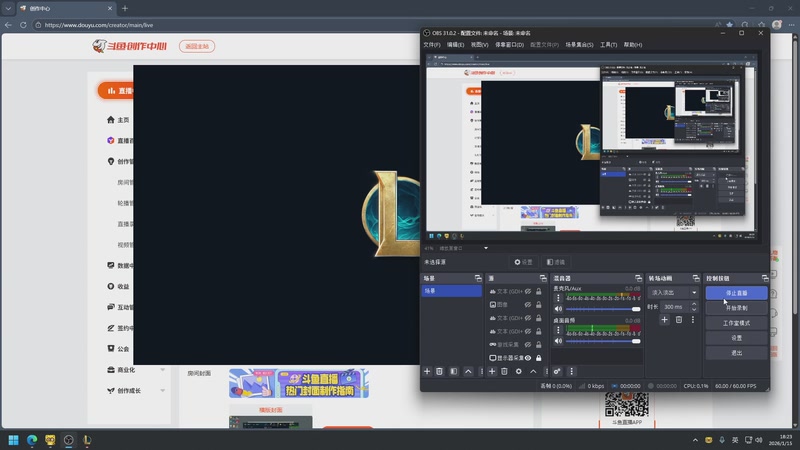
Task: Open the mixer panel three-dot menu
Action: point(571,371)
